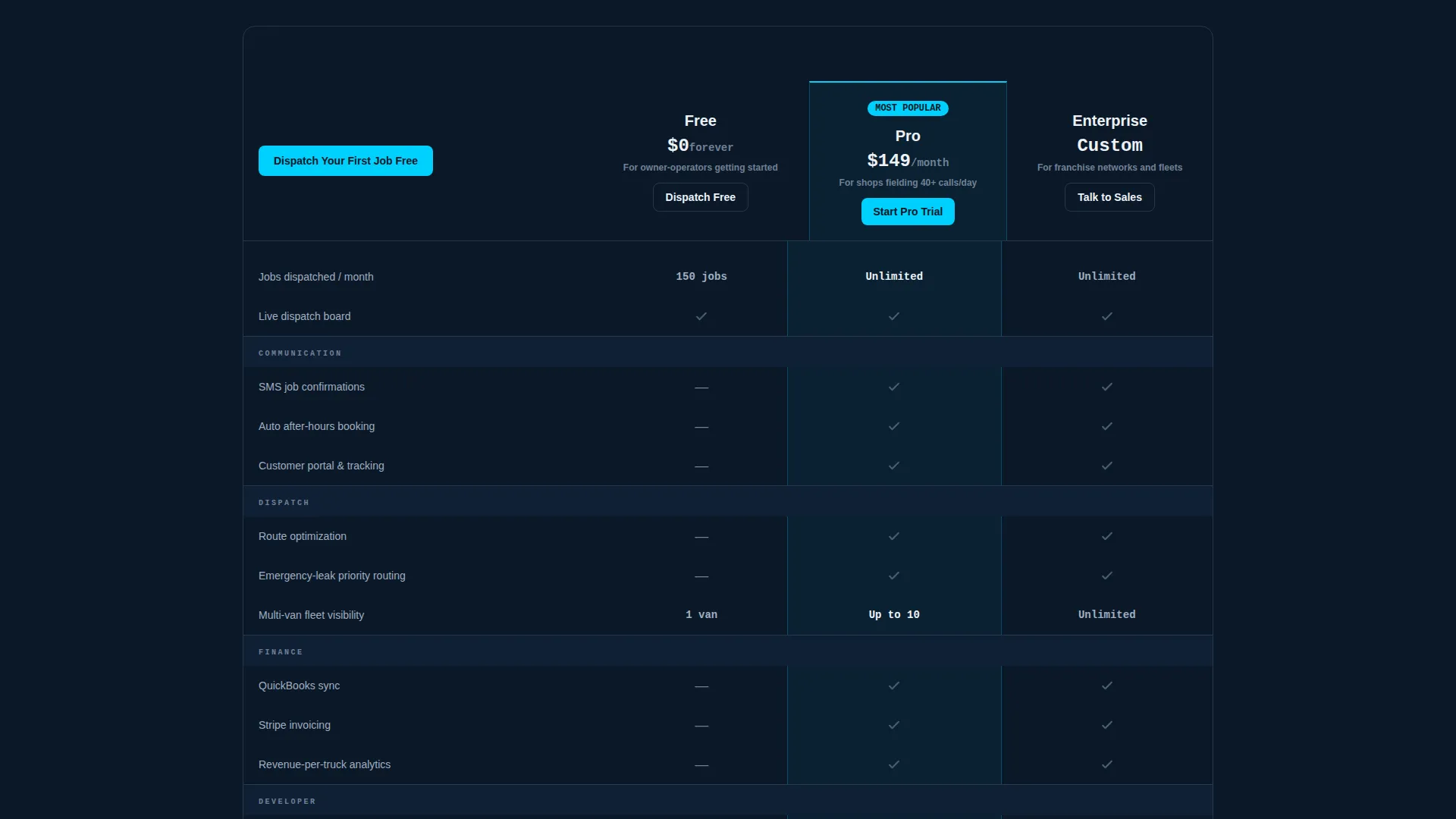This screenshot has width=1456, height=819.
Task: Click the Free dash for Auto after-hours booking
Action: [701, 427]
